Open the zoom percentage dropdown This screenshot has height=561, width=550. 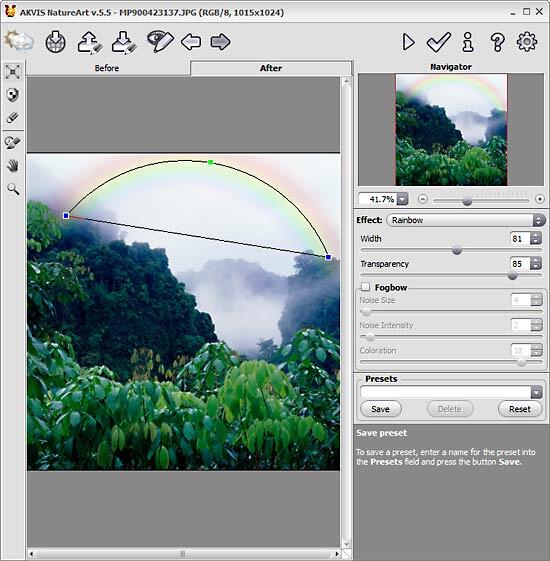click(403, 199)
